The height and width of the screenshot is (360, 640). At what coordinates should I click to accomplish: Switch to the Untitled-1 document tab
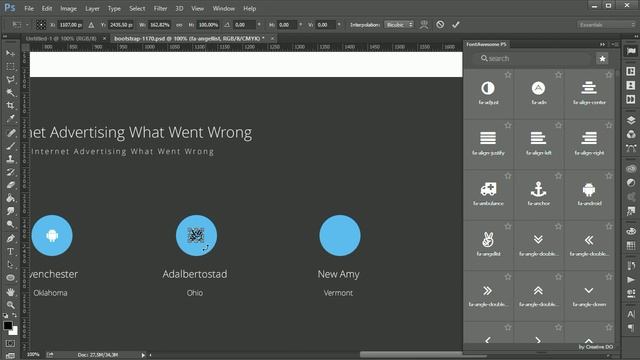point(61,38)
